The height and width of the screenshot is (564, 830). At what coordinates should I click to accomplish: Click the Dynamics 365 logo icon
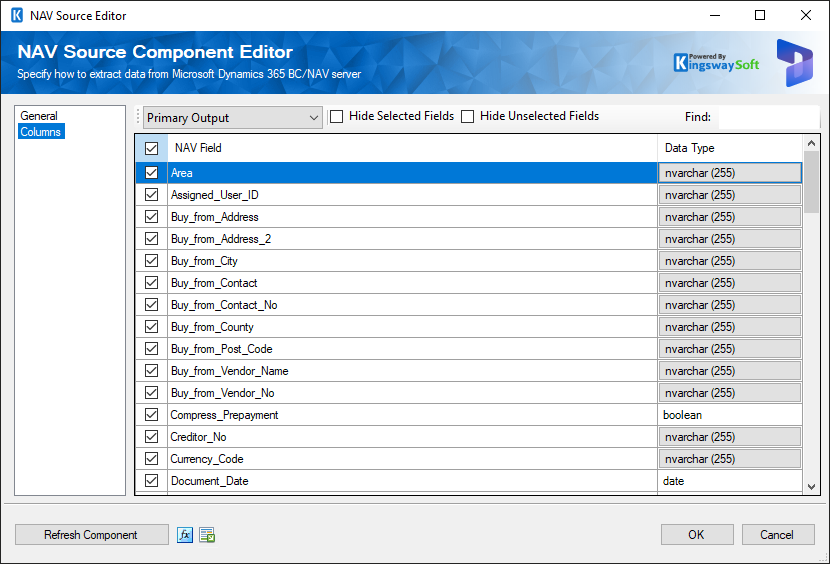click(x=795, y=63)
